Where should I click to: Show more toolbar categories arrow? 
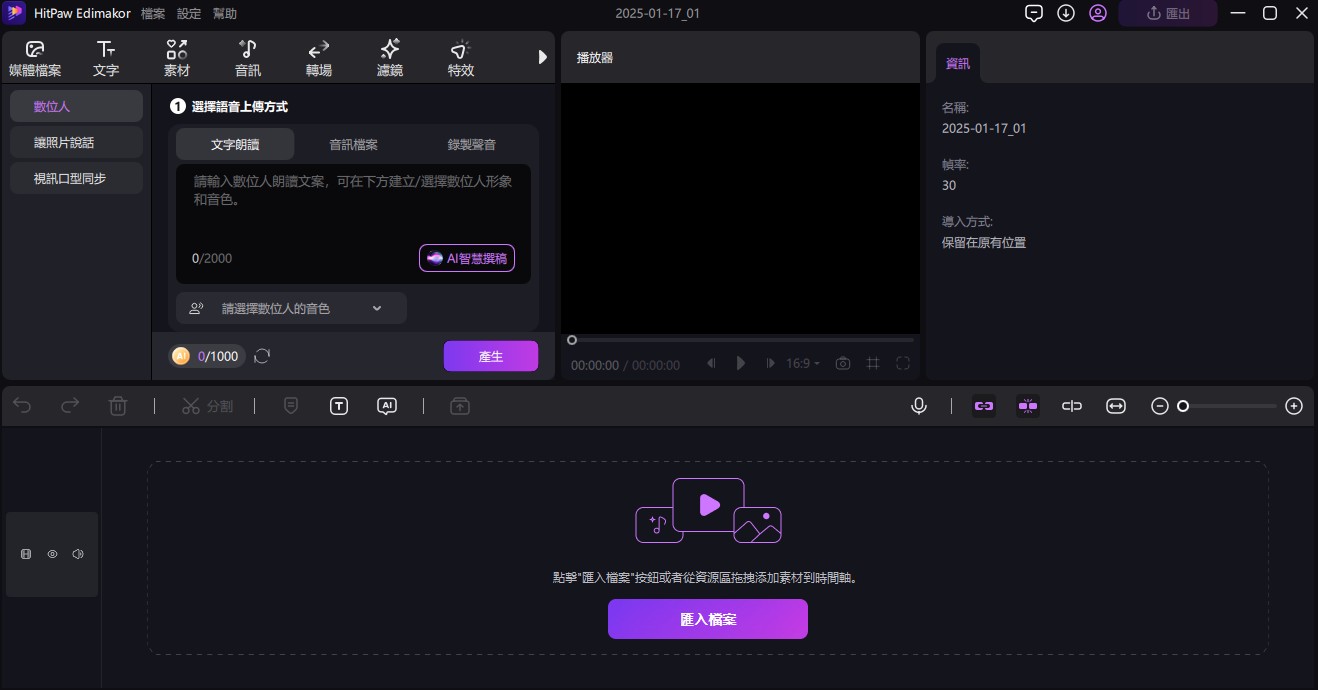543,57
